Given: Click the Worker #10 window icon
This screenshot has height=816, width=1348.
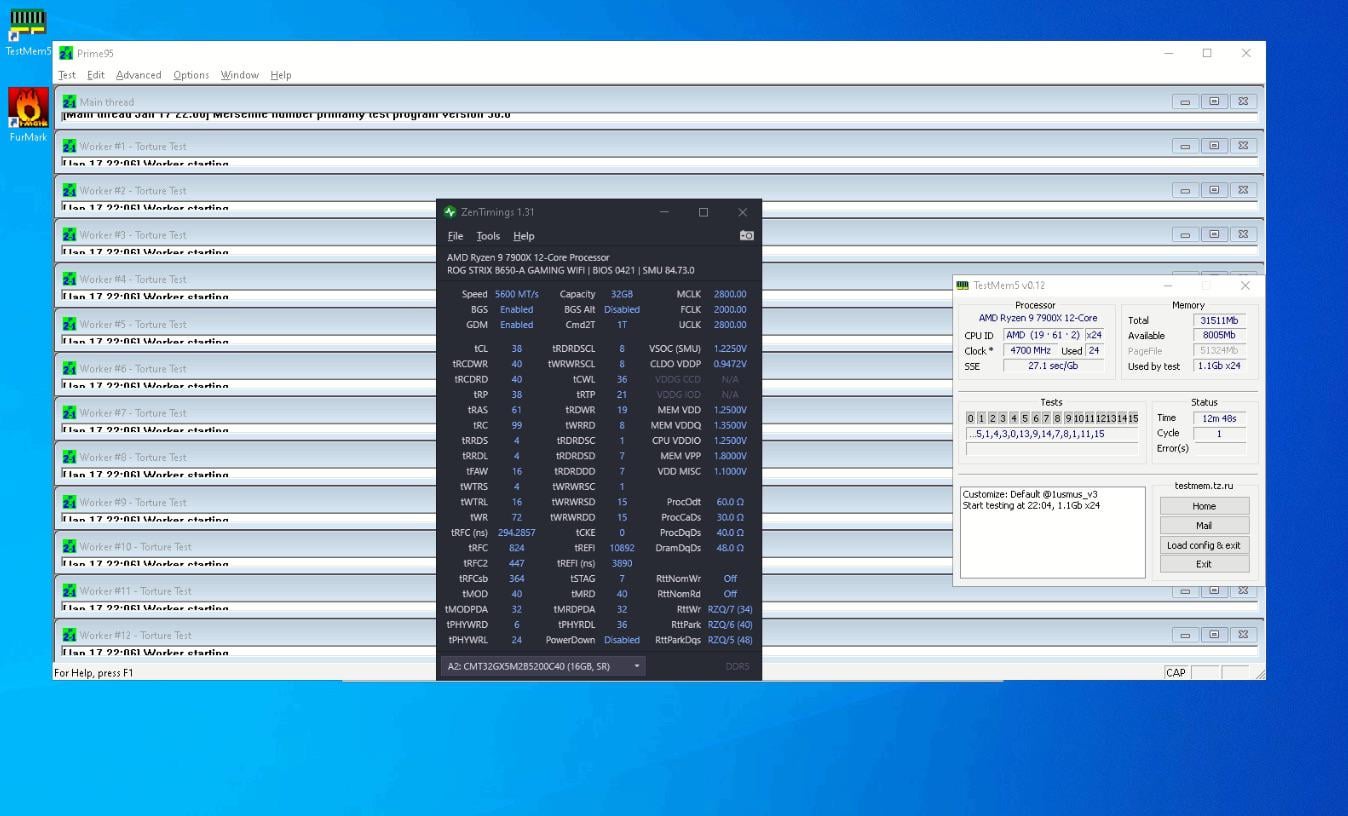Looking at the screenshot, I should point(69,546).
